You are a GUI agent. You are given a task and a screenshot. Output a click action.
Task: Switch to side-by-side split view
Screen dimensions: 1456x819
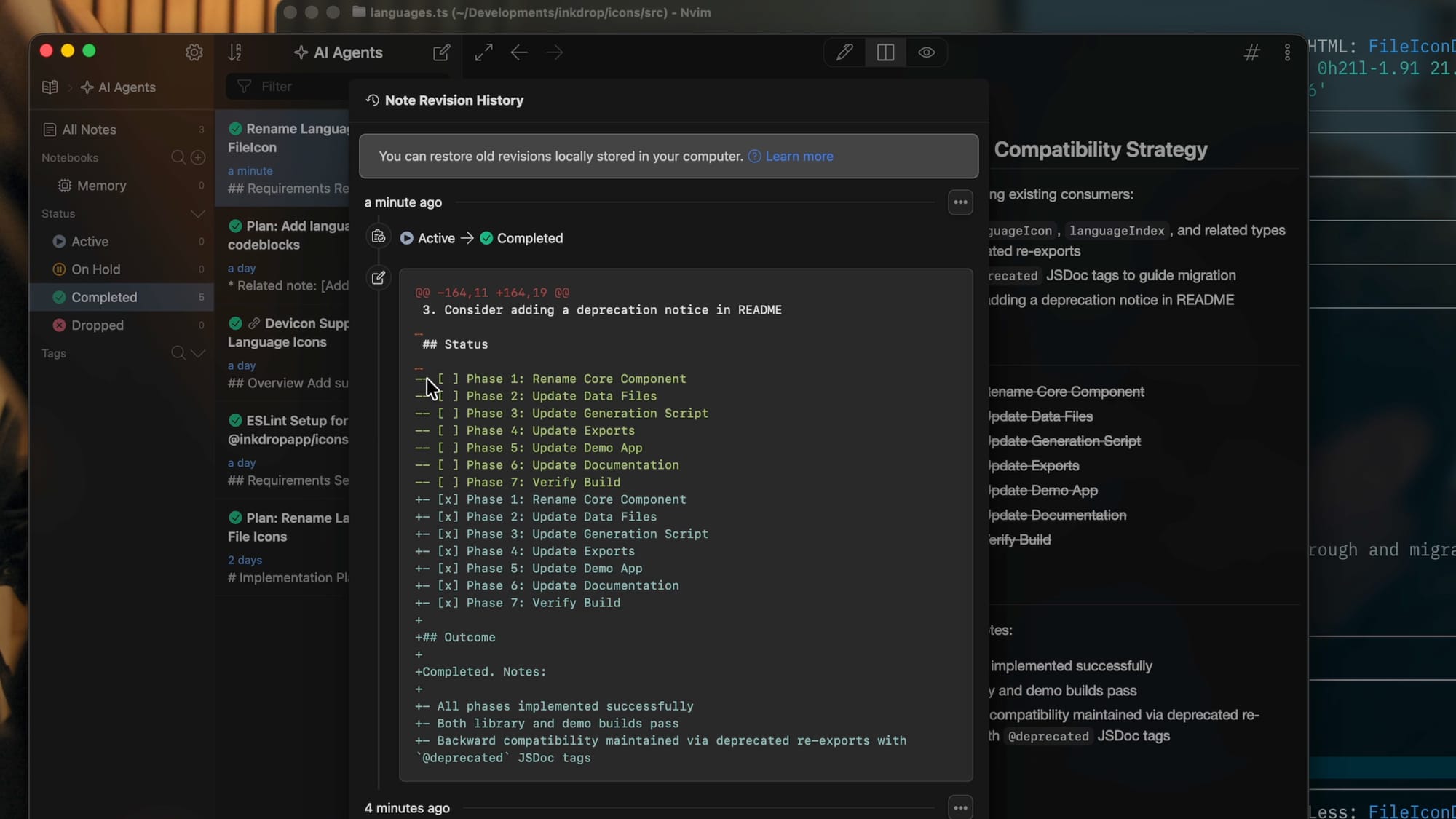click(x=885, y=52)
